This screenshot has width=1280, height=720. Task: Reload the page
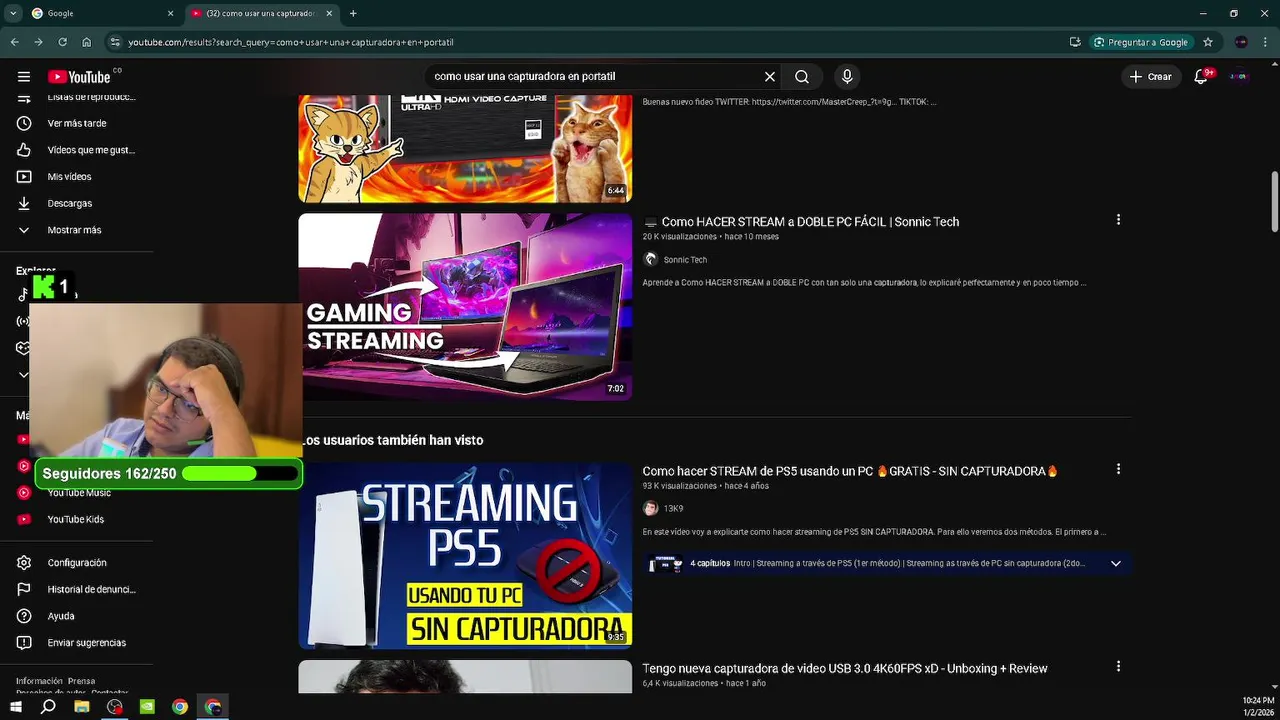click(x=62, y=42)
